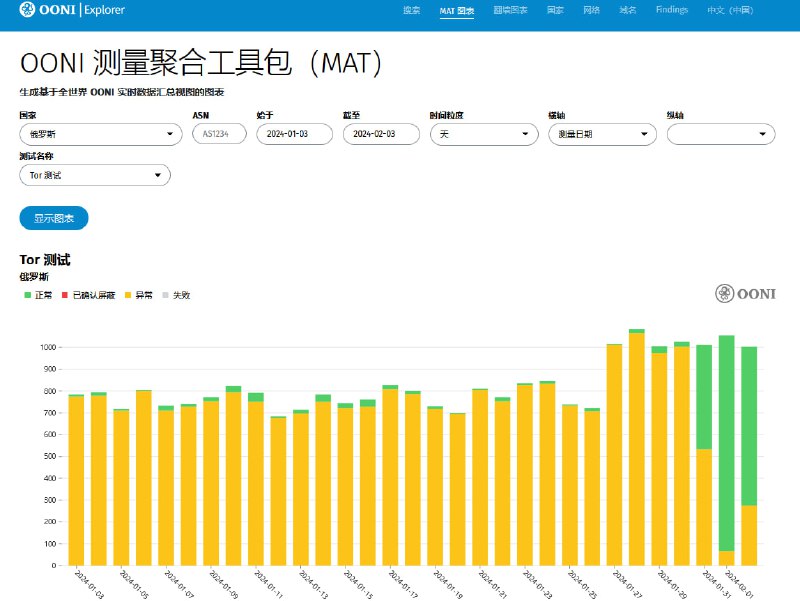The width and height of the screenshot is (800, 601).
Task: Click the x-axis label 2024-01-21
Action: coord(493,585)
